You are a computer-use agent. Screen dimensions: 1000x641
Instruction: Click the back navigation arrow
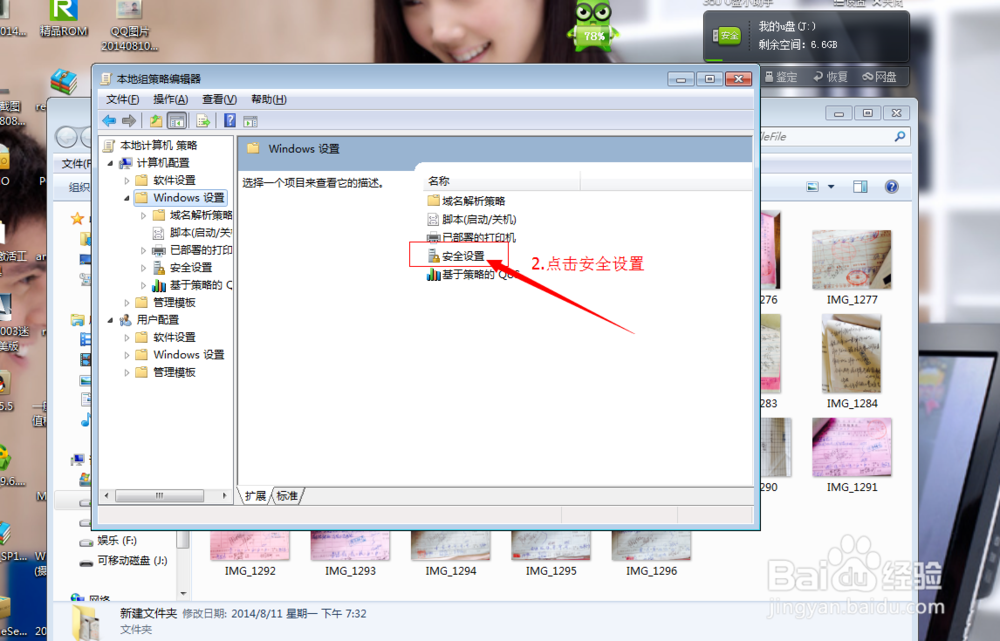point(109,120)
